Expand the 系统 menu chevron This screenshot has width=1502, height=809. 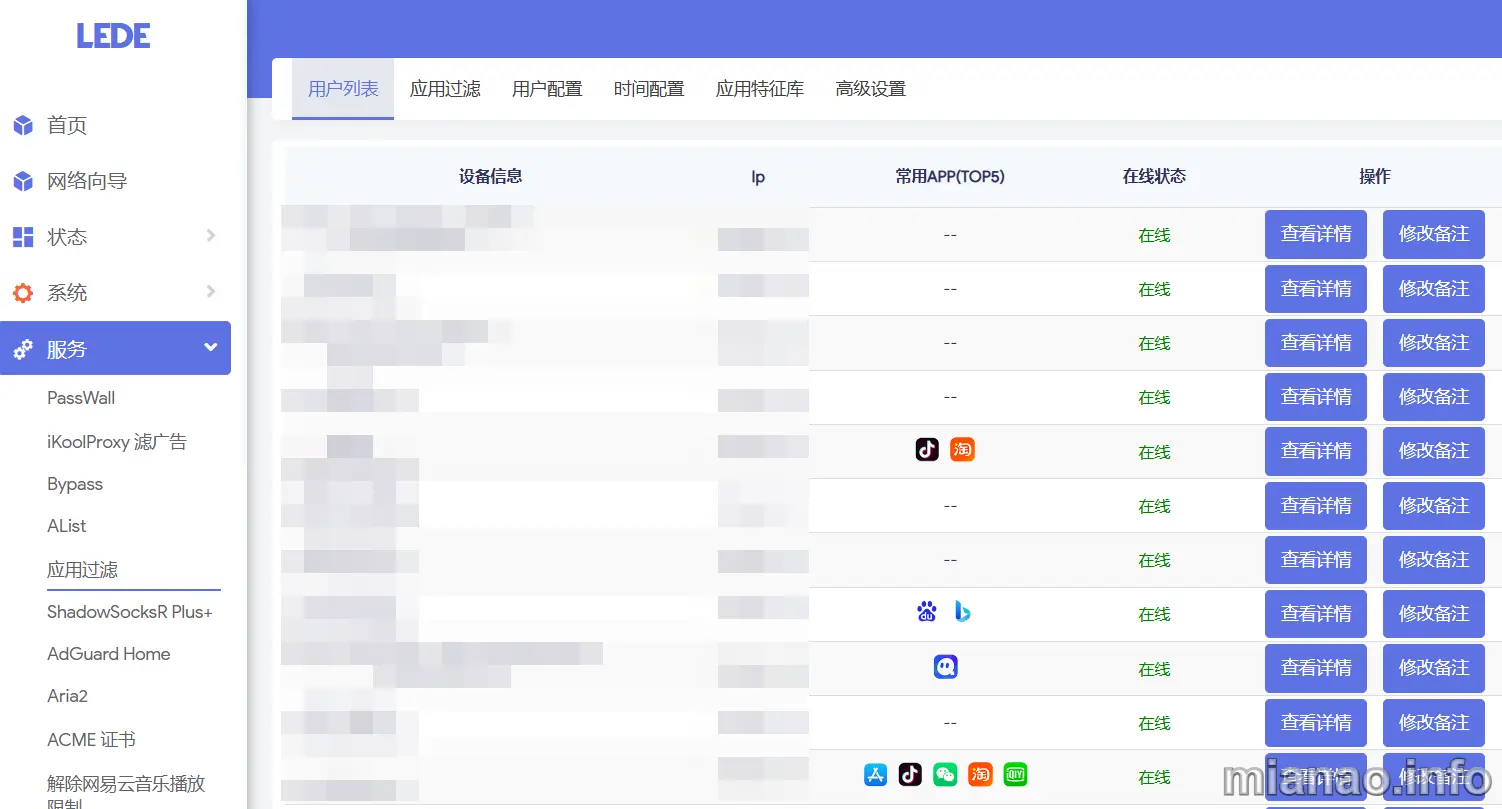211,292
